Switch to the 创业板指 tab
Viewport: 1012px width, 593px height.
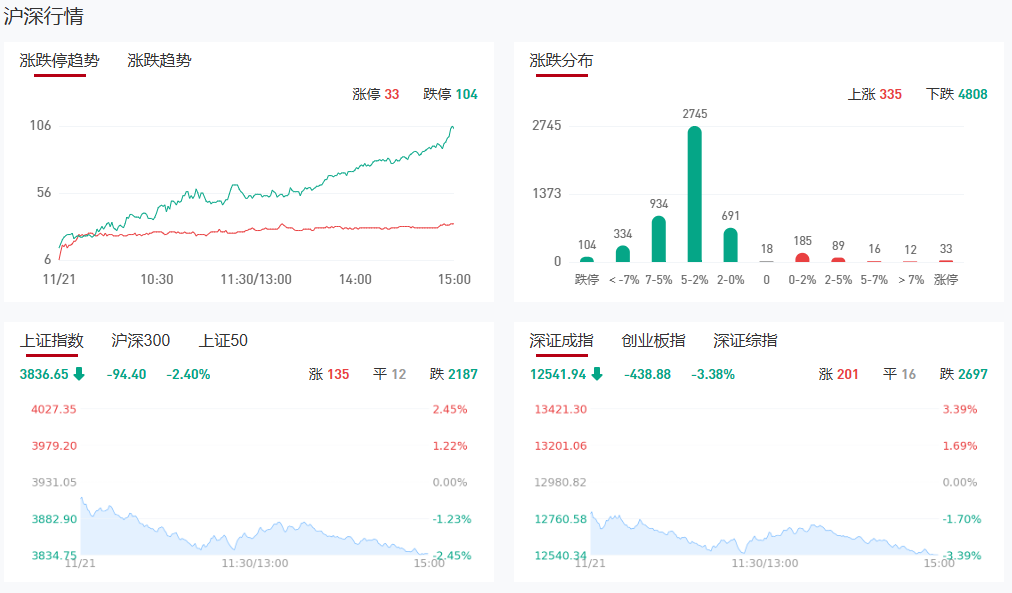pyautogui.click(x=653, y=341)
